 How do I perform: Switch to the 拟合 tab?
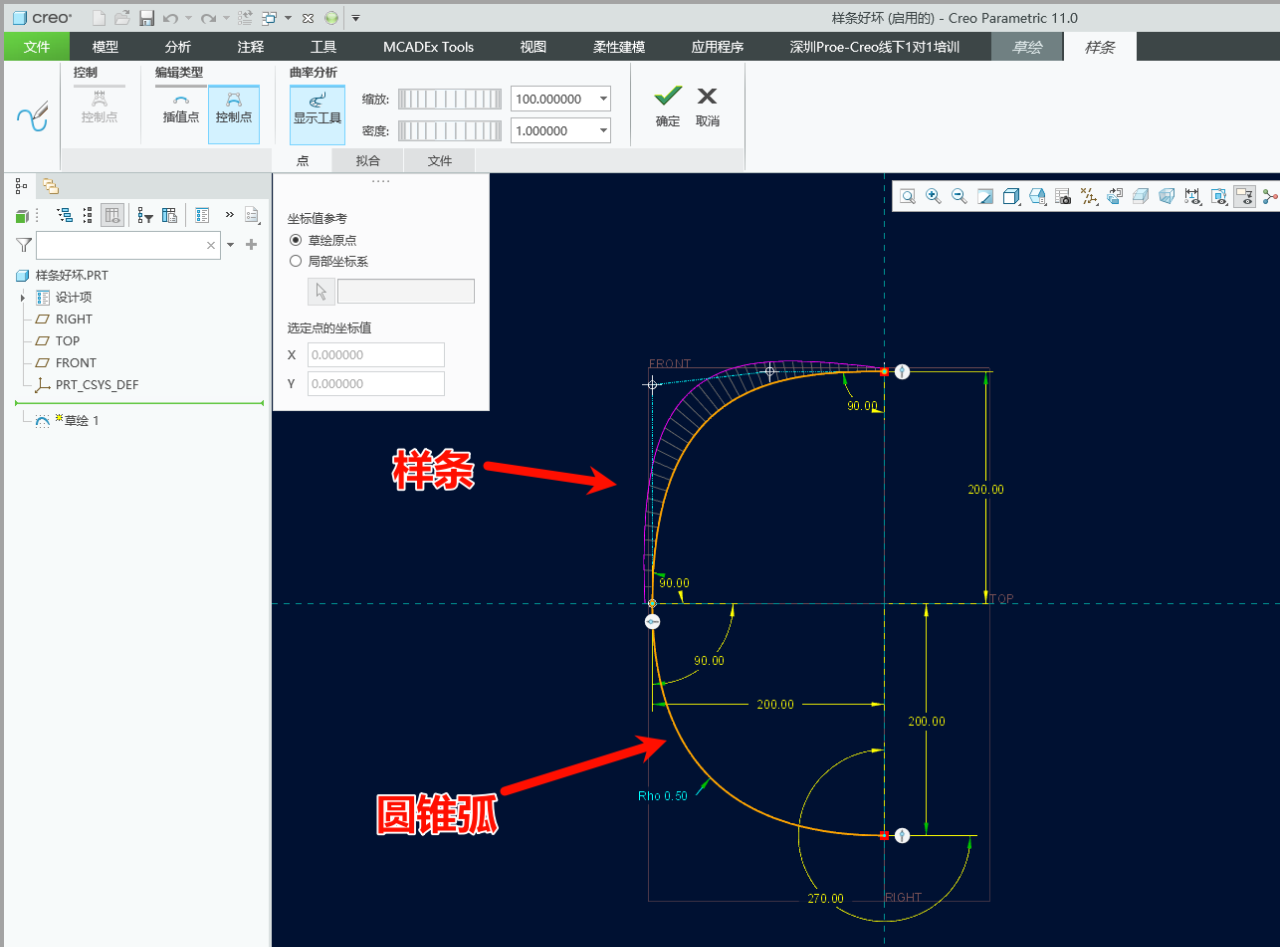[368, 160]
